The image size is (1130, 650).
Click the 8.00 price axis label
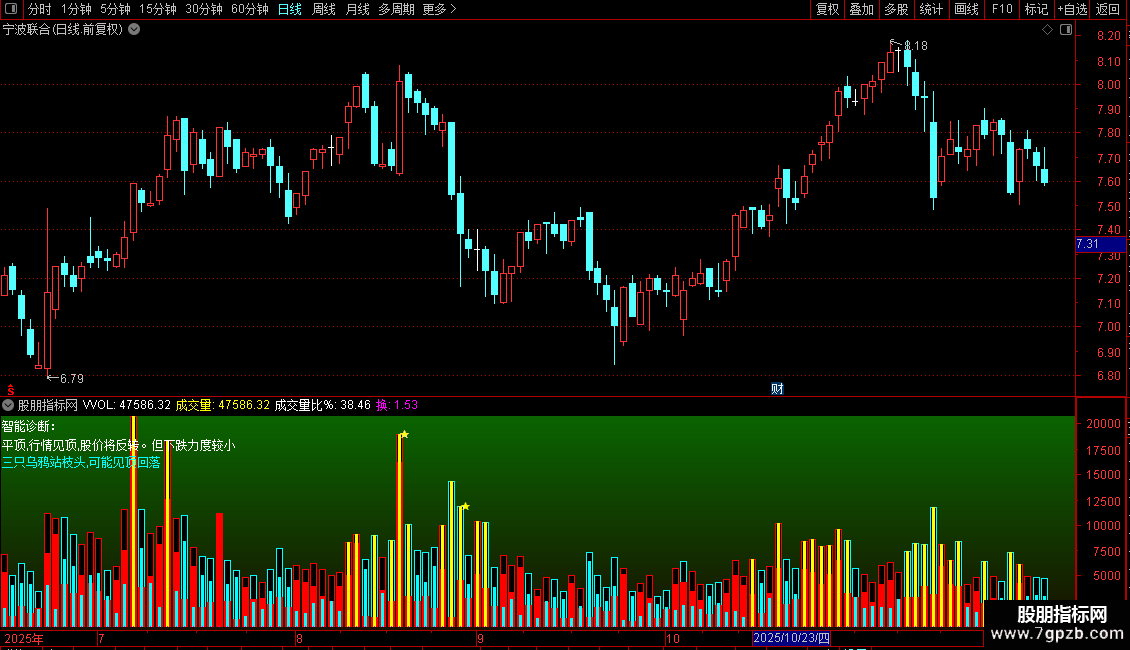click(1108, 84)
